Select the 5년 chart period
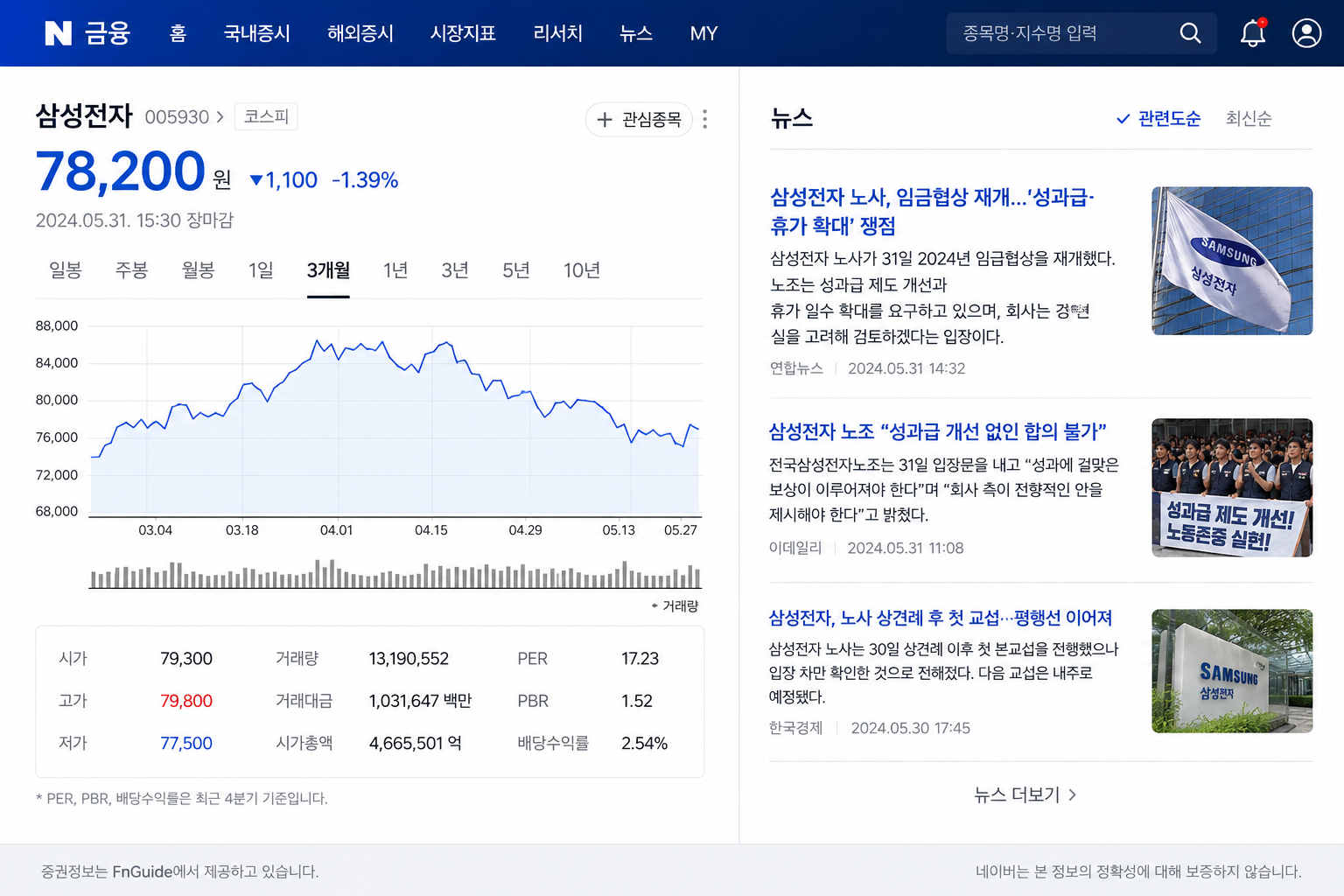This screenshot has height=896, width=1344. (516, 270)
